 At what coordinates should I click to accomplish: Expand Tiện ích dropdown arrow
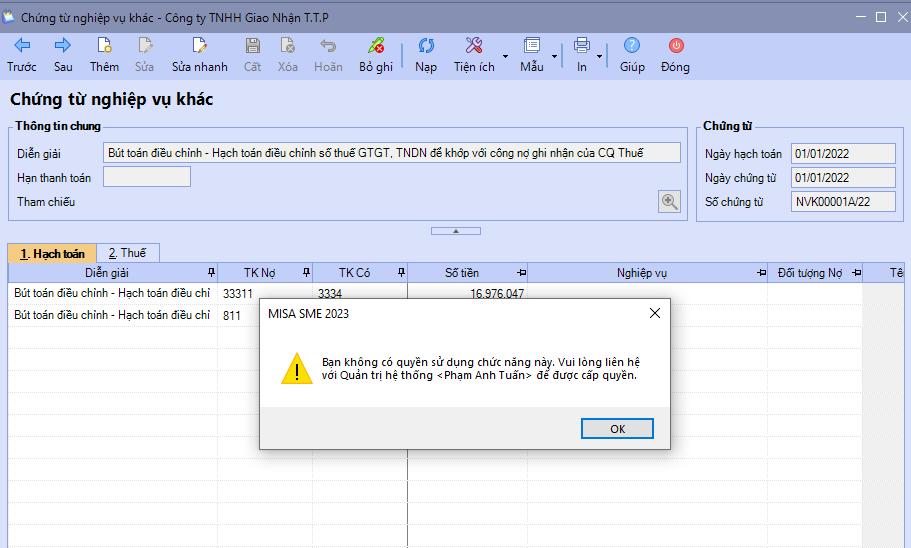coord(505,56)
